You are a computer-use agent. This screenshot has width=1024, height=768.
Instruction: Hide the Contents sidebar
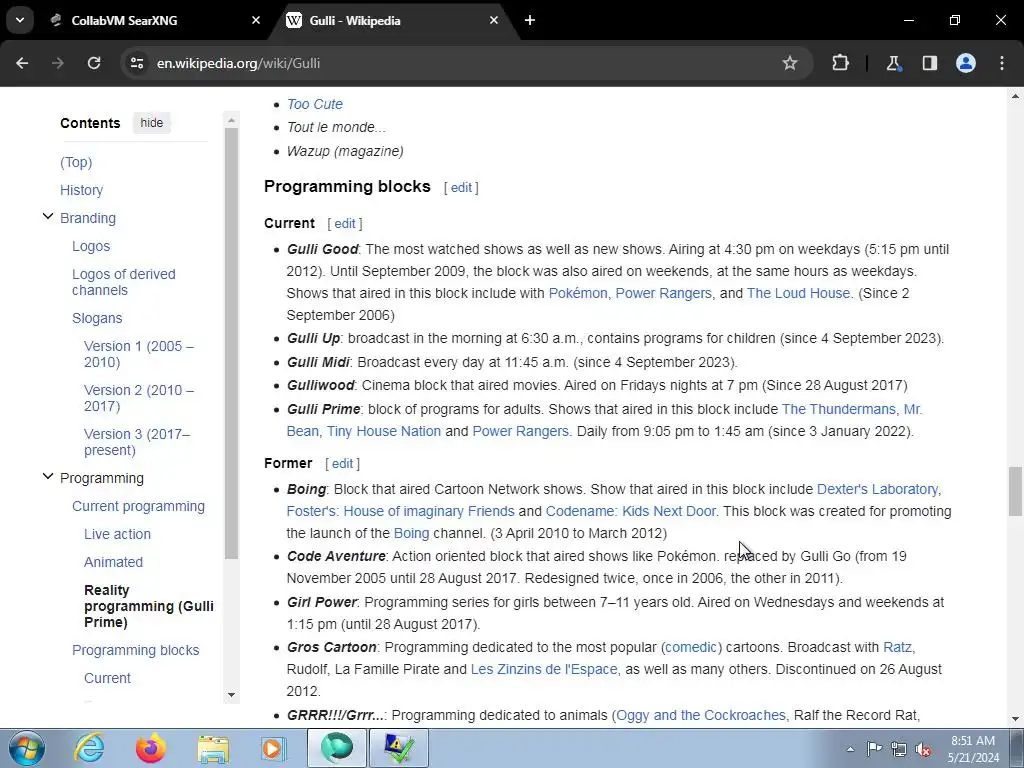(x=152, y=123)
